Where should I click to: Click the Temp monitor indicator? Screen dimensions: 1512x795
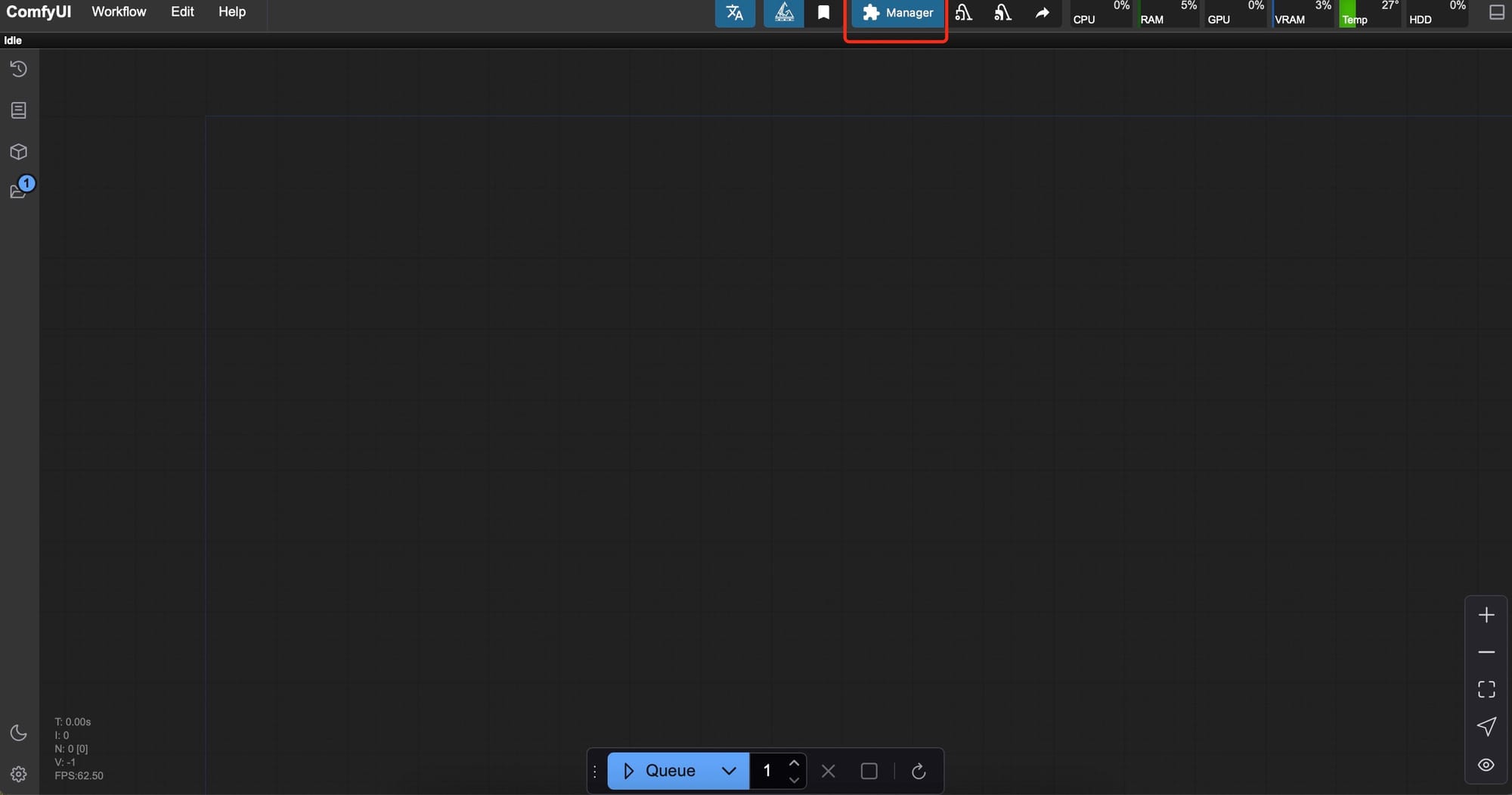pyautogui.click(x=1370, y=13)
